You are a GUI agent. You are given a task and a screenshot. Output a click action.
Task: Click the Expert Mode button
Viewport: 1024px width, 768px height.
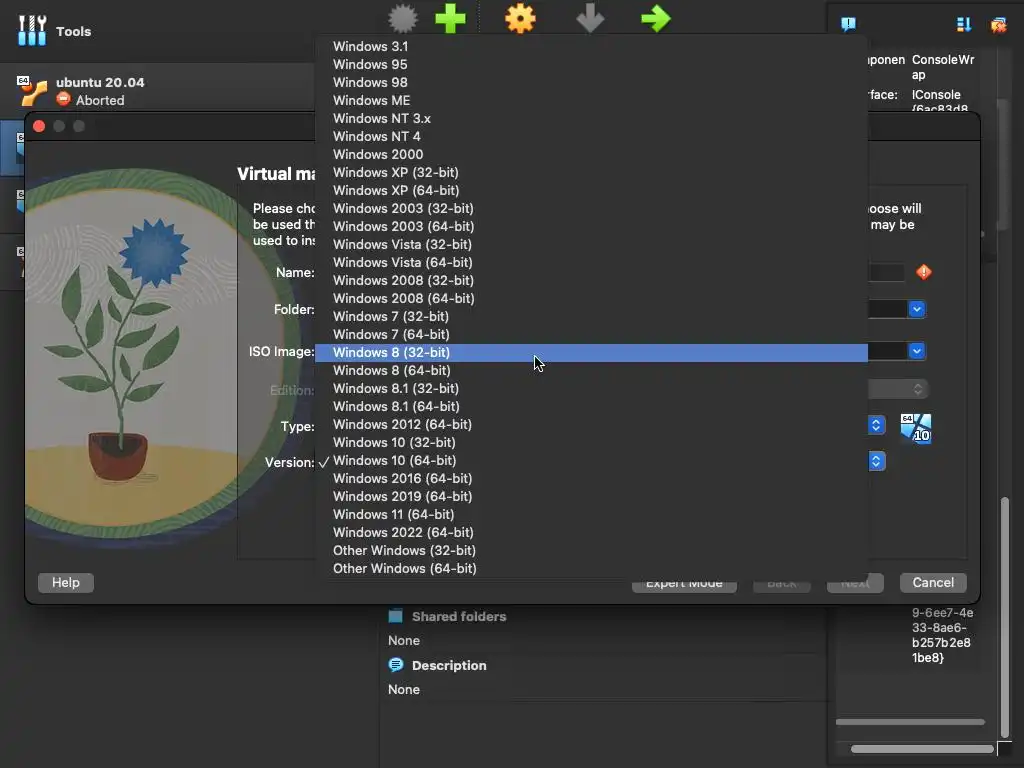(684, 585)
